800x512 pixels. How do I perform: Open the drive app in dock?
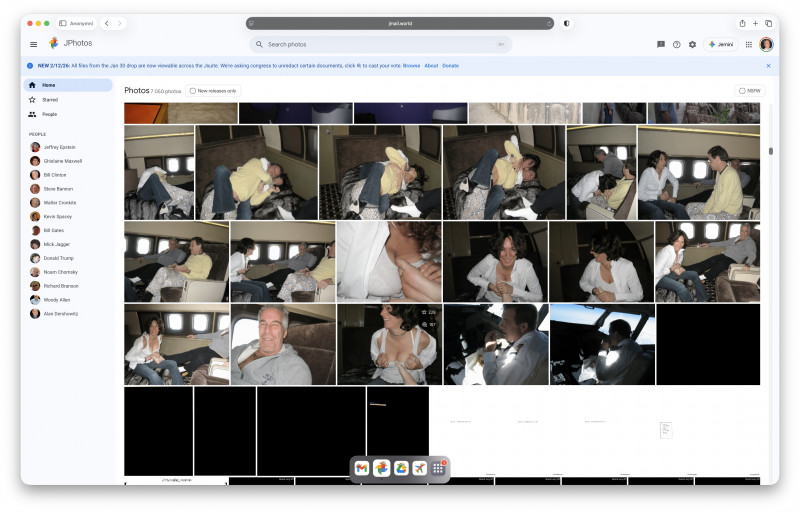pyautogui.click(x=400, y=468)
